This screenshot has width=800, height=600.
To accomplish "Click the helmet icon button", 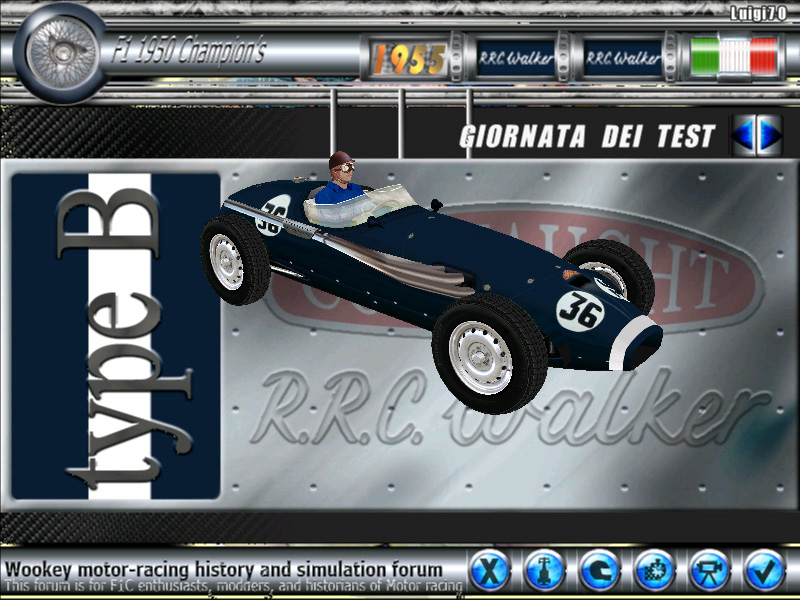I will click(600, 570).
